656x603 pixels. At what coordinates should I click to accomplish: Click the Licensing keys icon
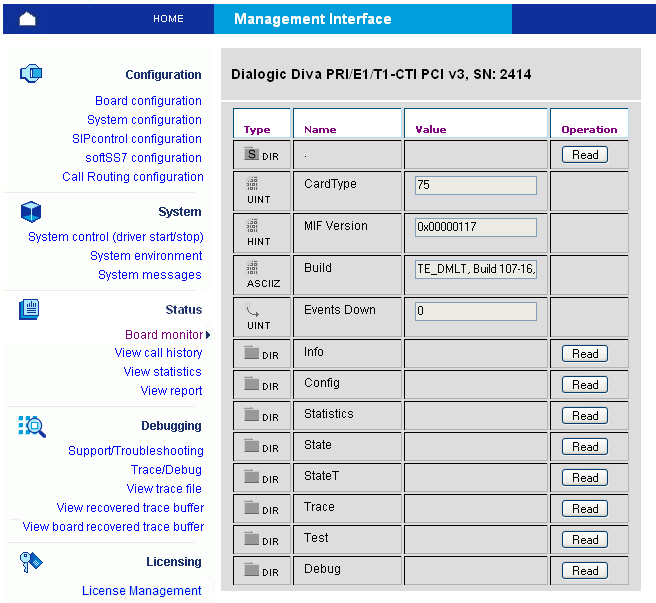(31, 562)
